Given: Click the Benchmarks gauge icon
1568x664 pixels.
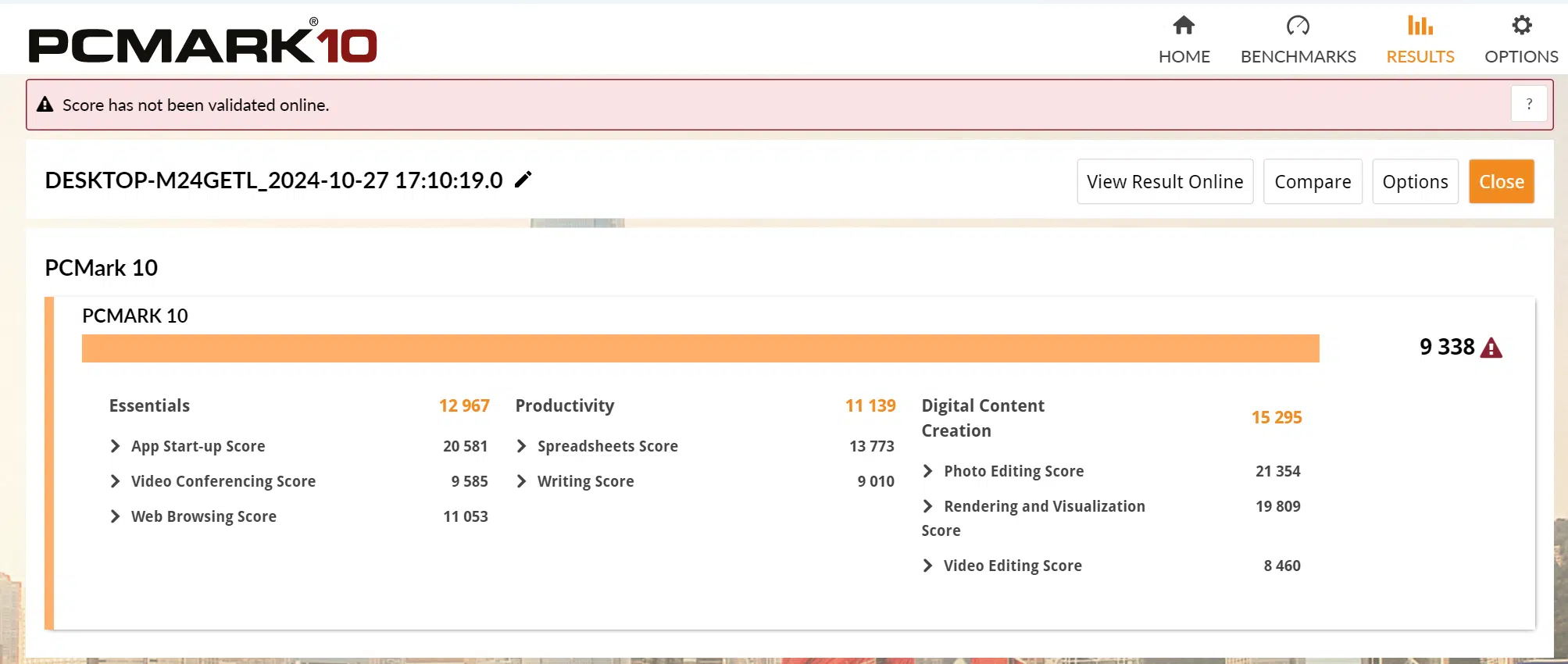Looking at the screenshot, I should point(1298,26).
